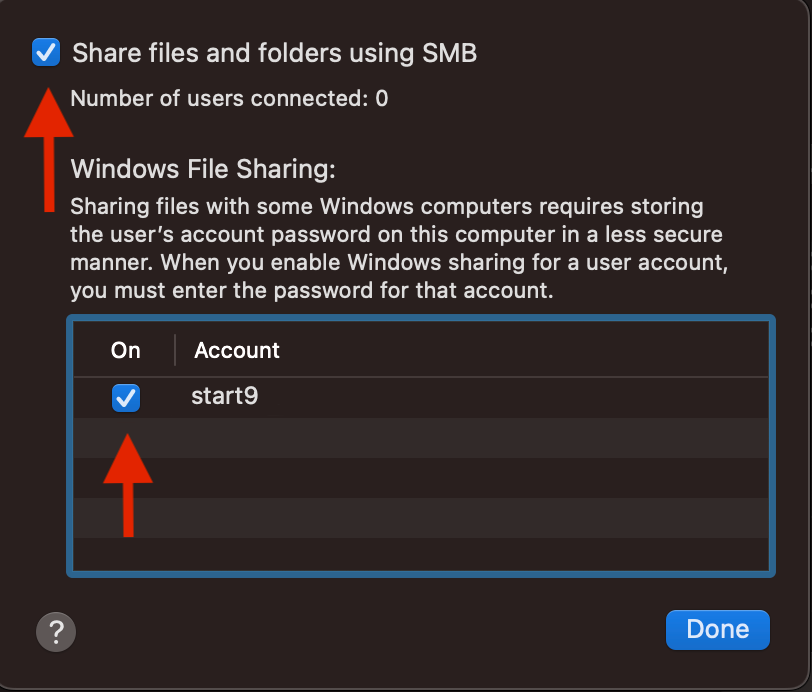Screen dimensions: 812x692
Task: Open help with the question mark button
Action: click(56, 631)
